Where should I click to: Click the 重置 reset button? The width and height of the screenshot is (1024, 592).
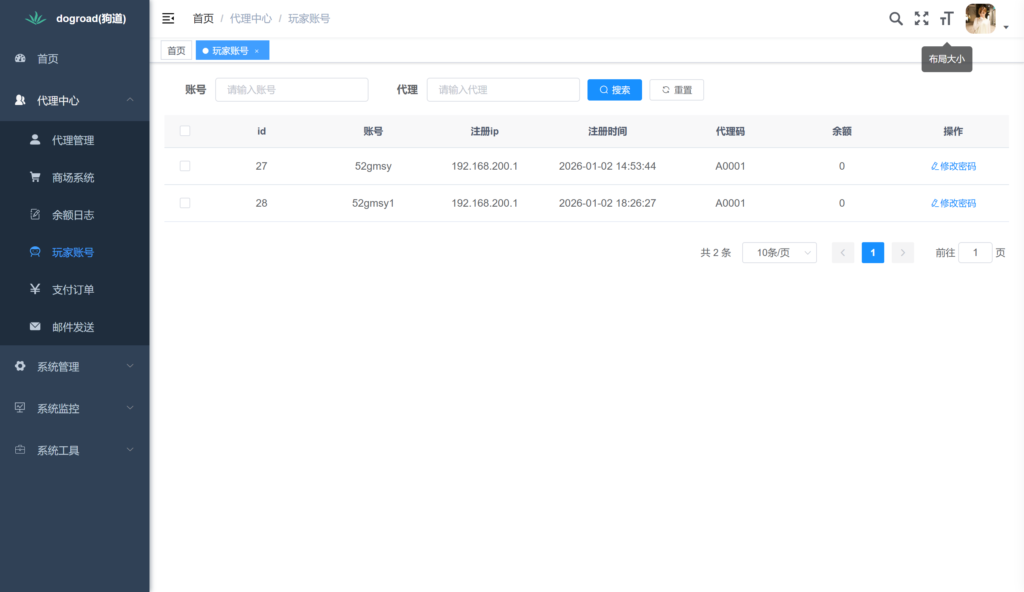point(676,89)
